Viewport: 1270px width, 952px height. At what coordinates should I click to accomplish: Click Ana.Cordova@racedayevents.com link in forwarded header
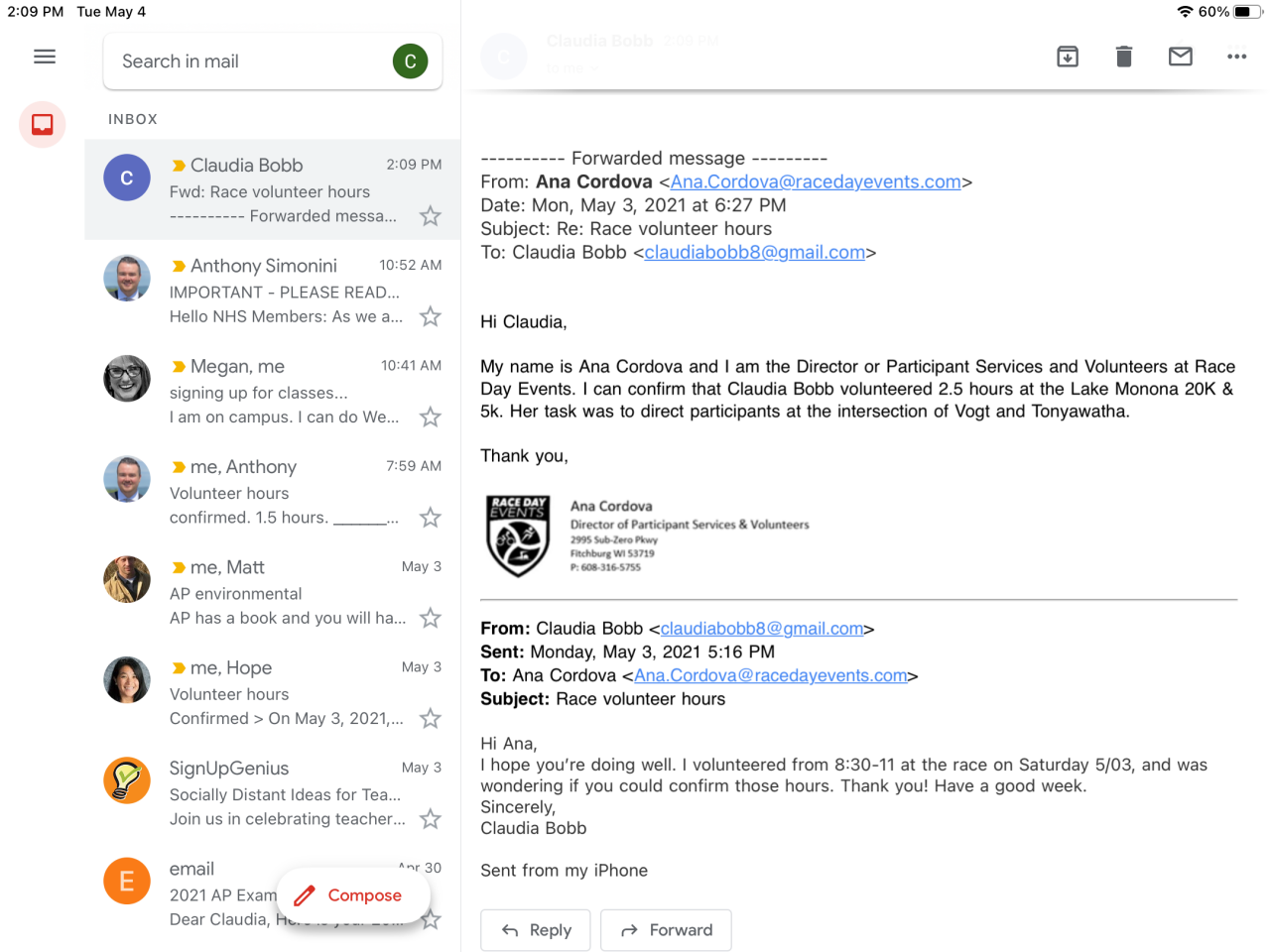[815, 181]
